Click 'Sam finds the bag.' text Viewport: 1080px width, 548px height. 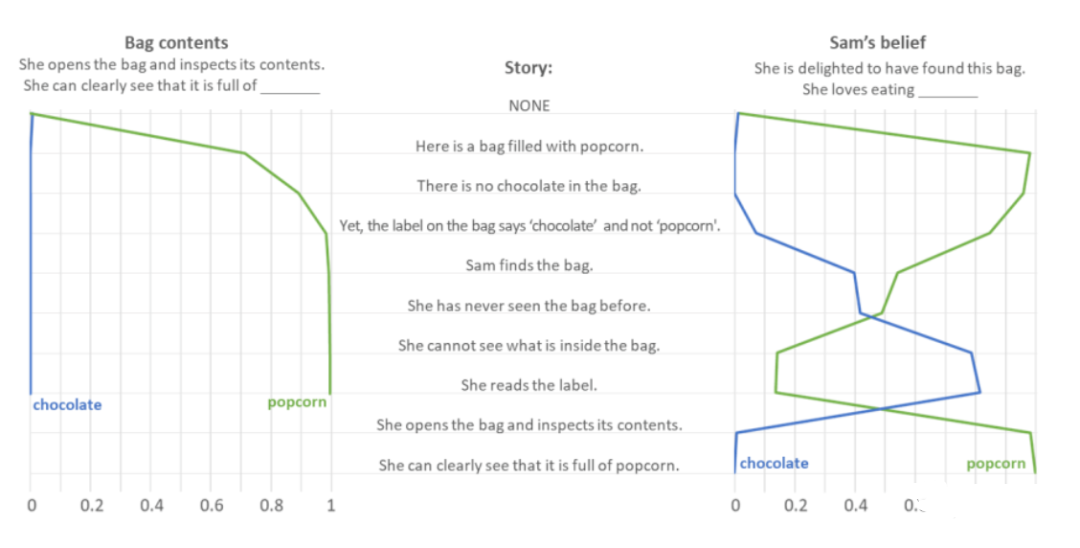click(x=529, y=266)
